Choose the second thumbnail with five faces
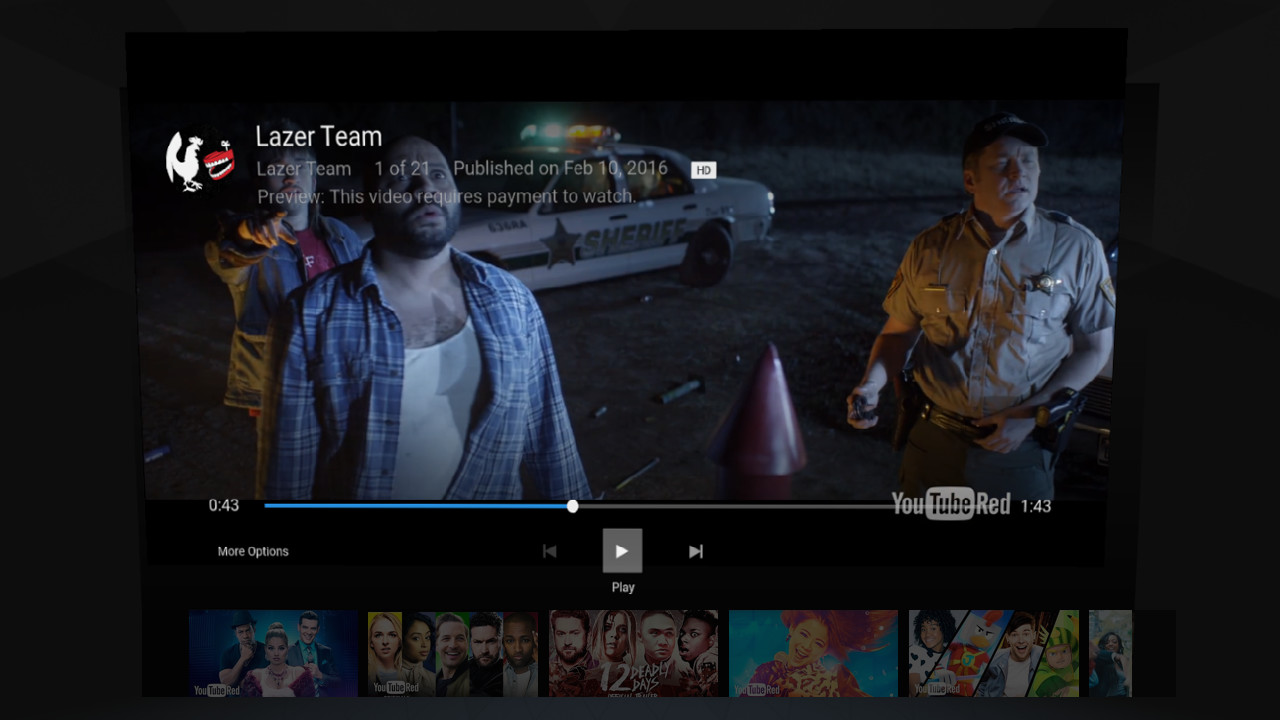The height and width of the screenshot is (720, 1280). coord(453,653)
